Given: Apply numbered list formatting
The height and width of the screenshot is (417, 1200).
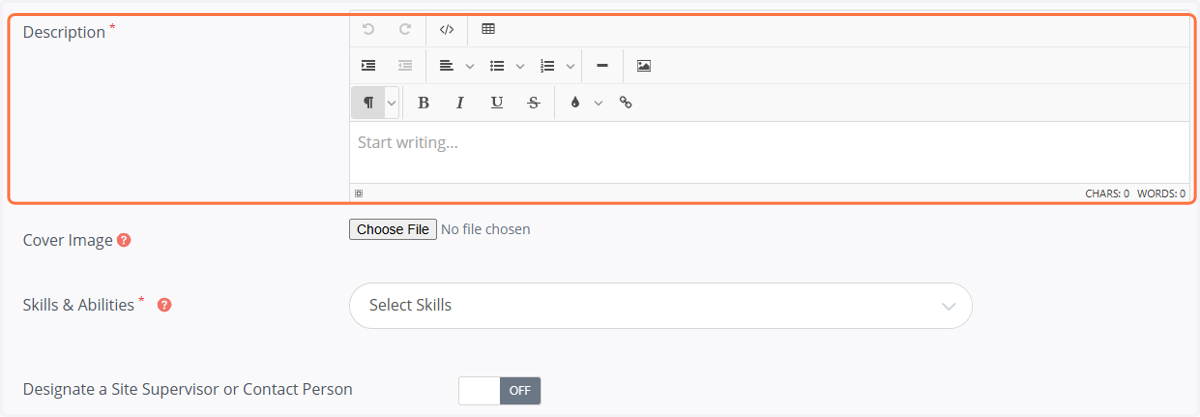Looking at the screenshot, I should [547, 66].
